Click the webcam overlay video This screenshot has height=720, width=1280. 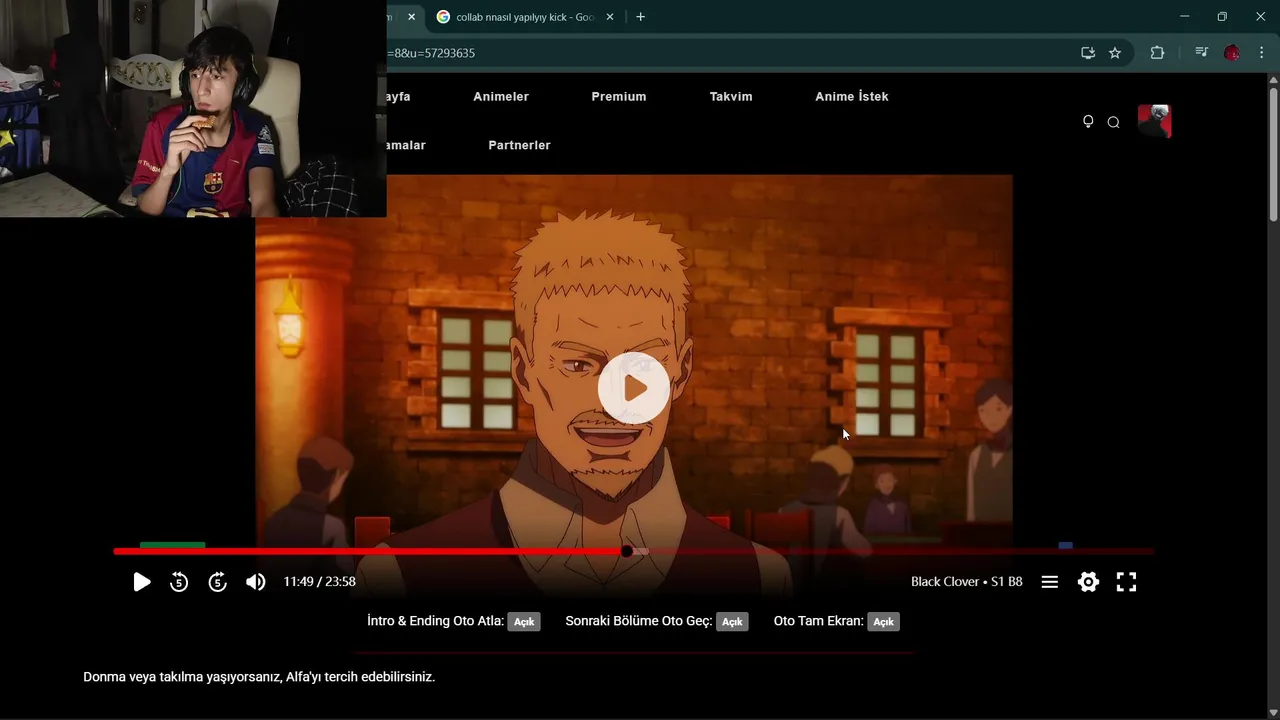[193, 108]
